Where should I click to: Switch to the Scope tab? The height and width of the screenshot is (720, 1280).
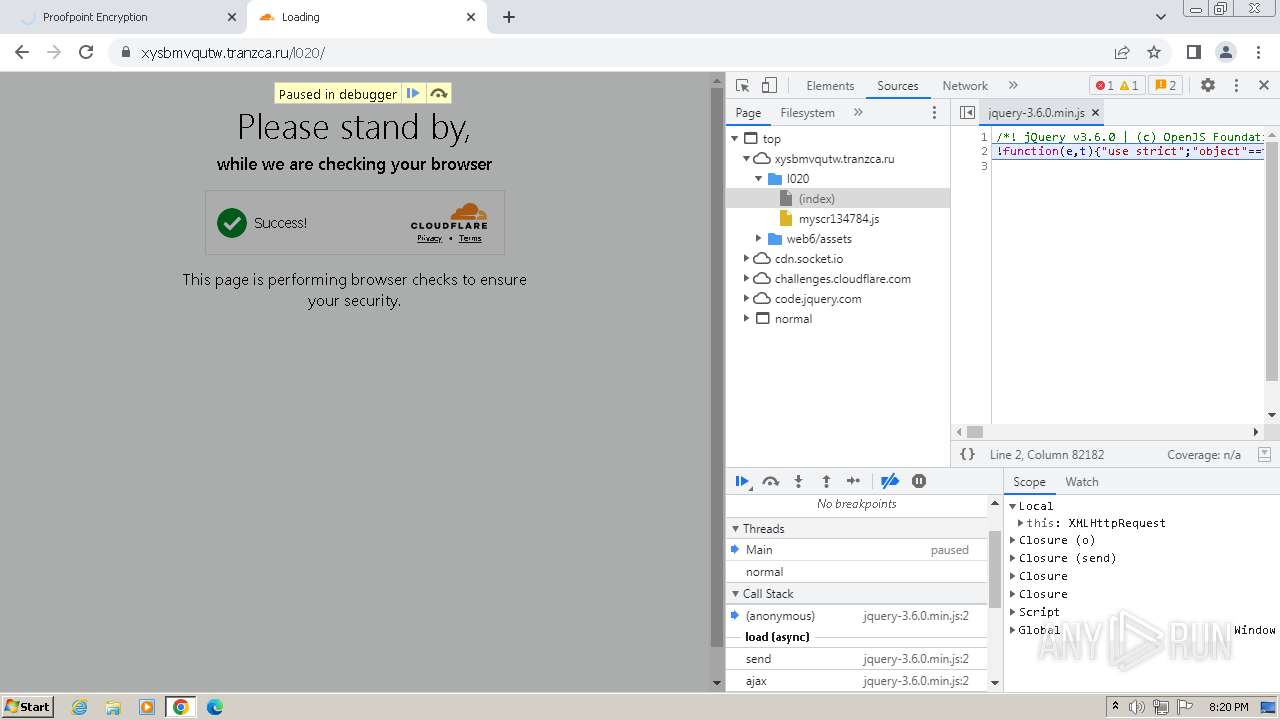pos(1029,482)
